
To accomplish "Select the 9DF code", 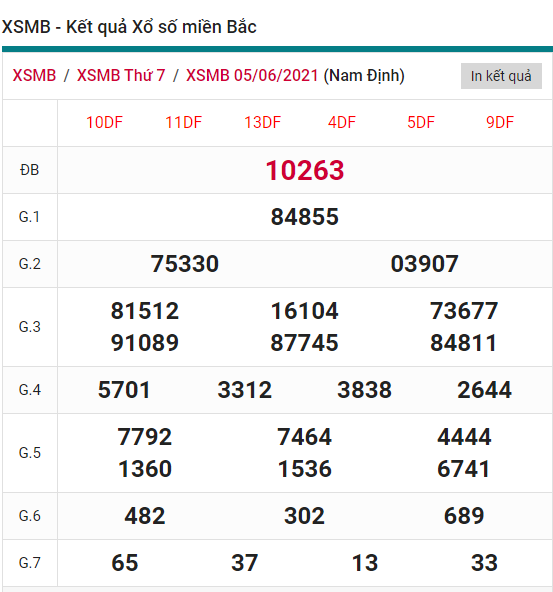I will pos(500,123).
